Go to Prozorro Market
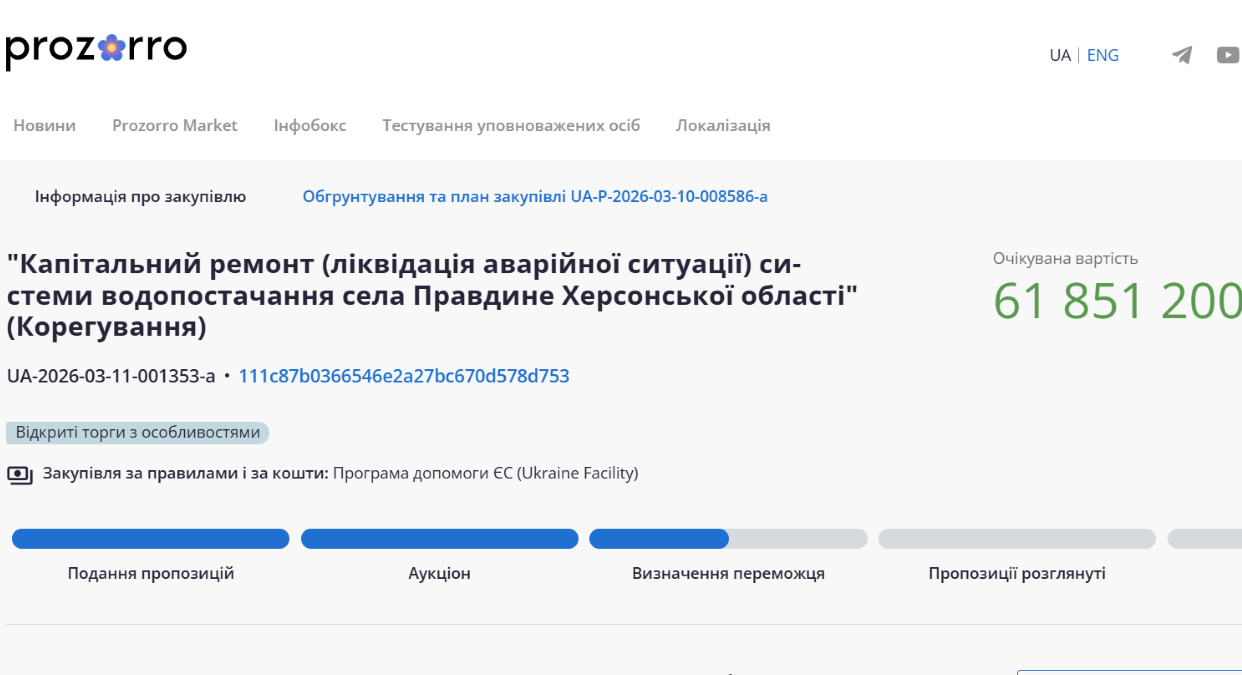Viewport: 1242px width, 675px height. [x=175, y=125]
